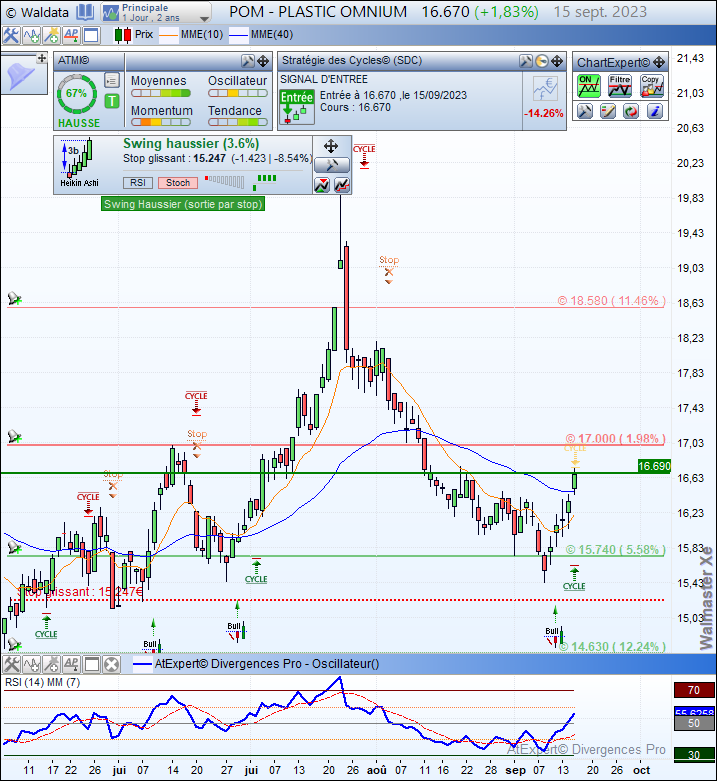717x781 pixels.
Task: Move the alert bell panel handle
Action: point(42,58)
